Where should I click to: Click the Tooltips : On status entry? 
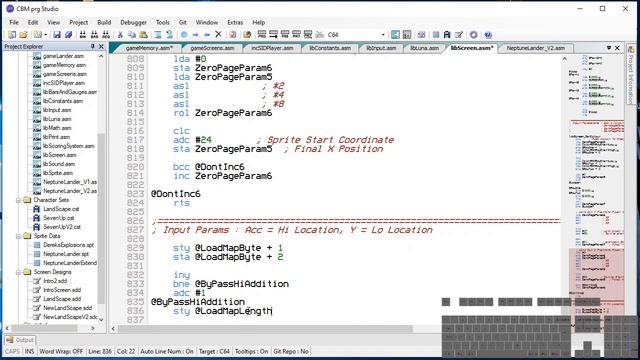point(251,351)
